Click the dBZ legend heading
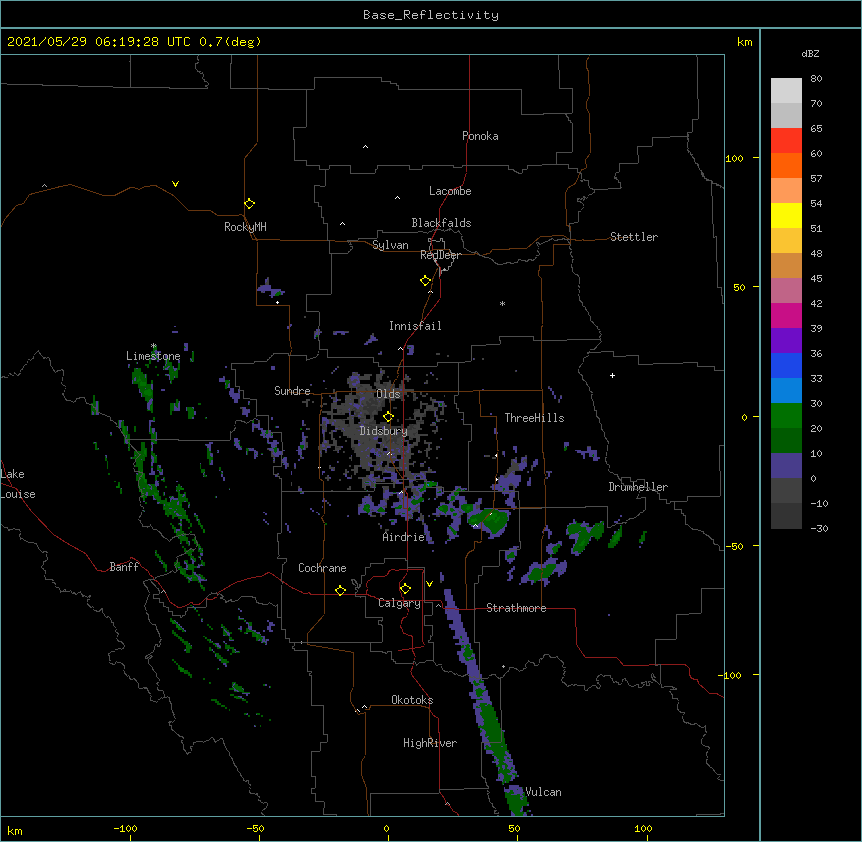 coord(810,53)
